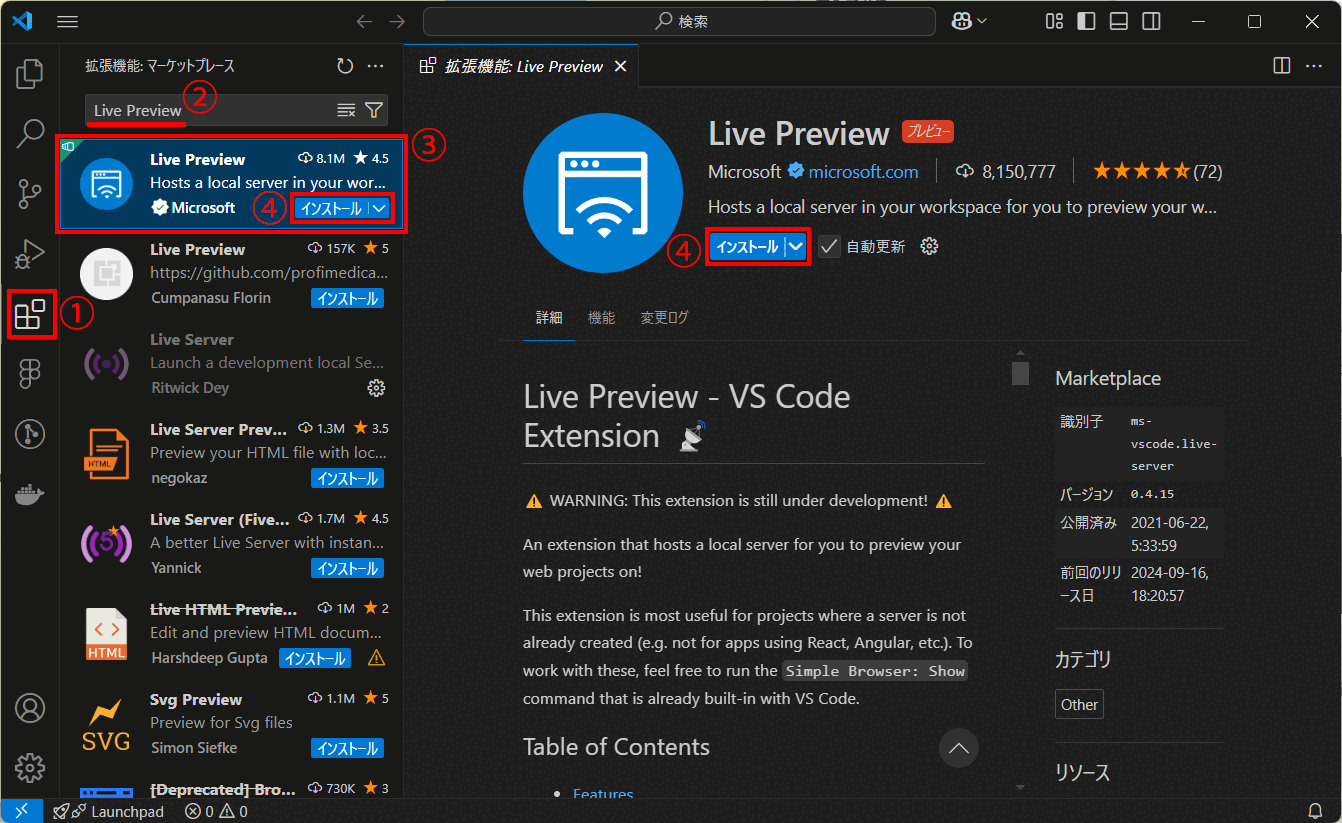The height and width of the screenshot is (823, 1342).
Task: Click the Other category tag
Action: tap(1079, 704)
